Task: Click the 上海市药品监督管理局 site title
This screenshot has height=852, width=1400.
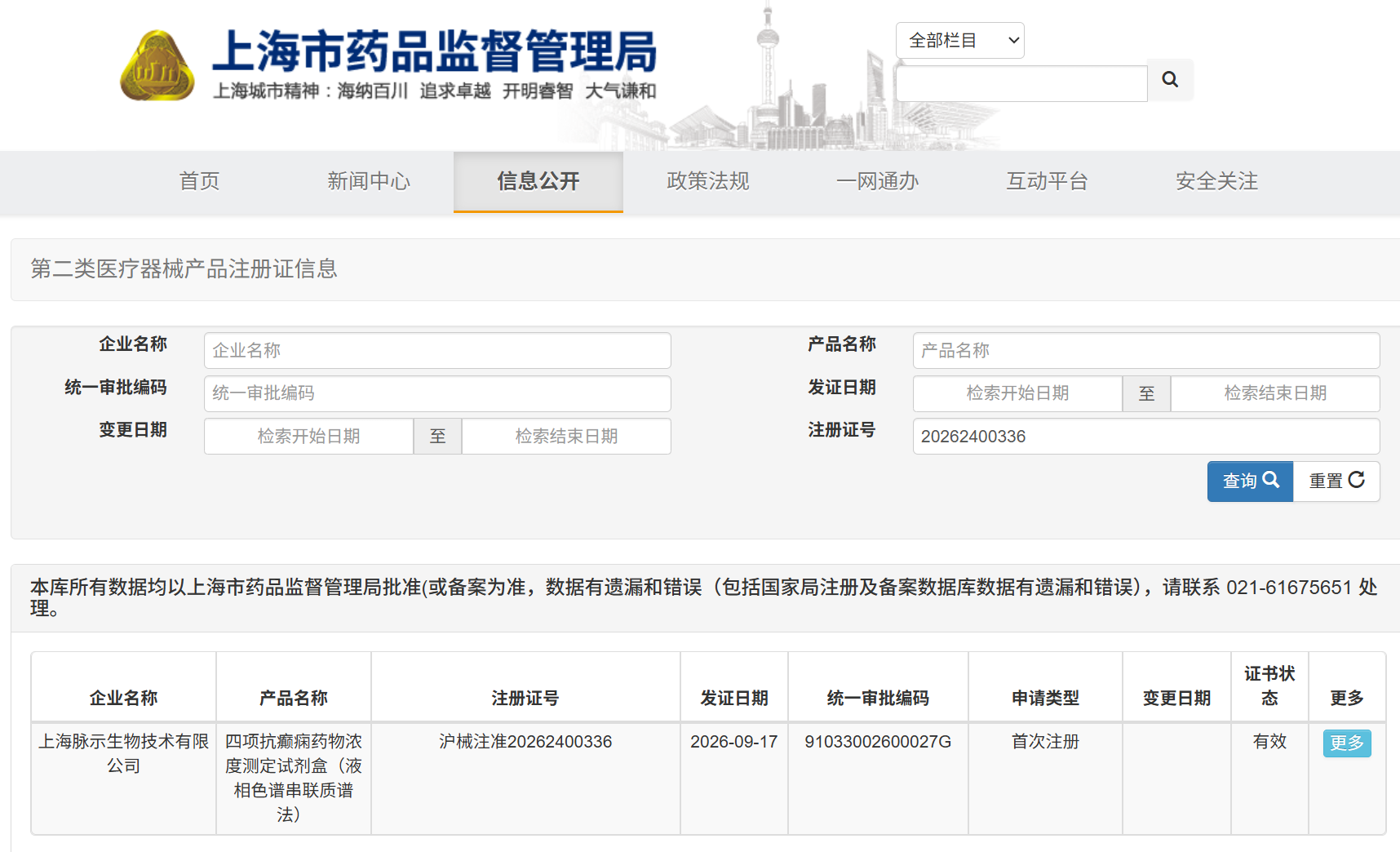Action: (435, 52)
